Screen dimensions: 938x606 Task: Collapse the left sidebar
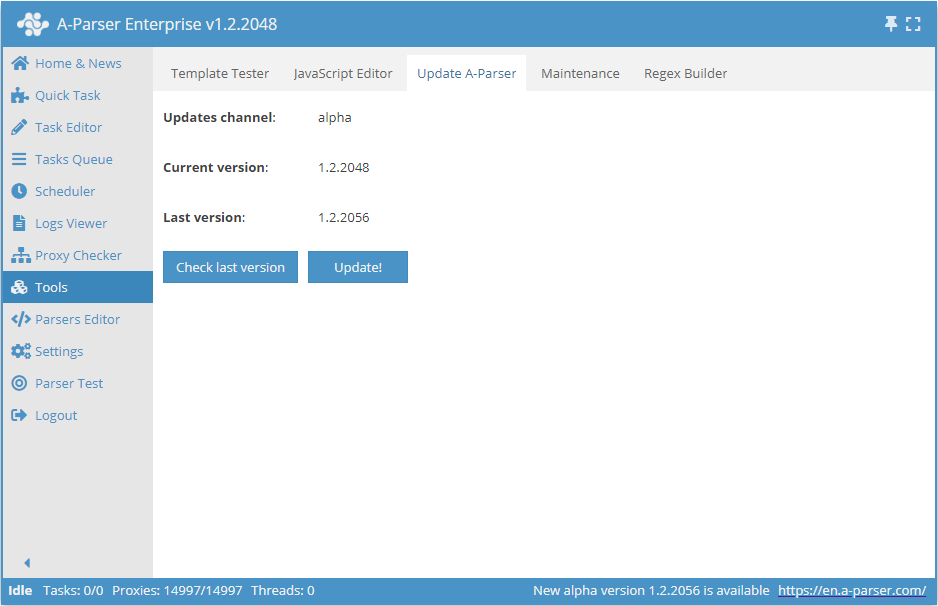point(27,562)
